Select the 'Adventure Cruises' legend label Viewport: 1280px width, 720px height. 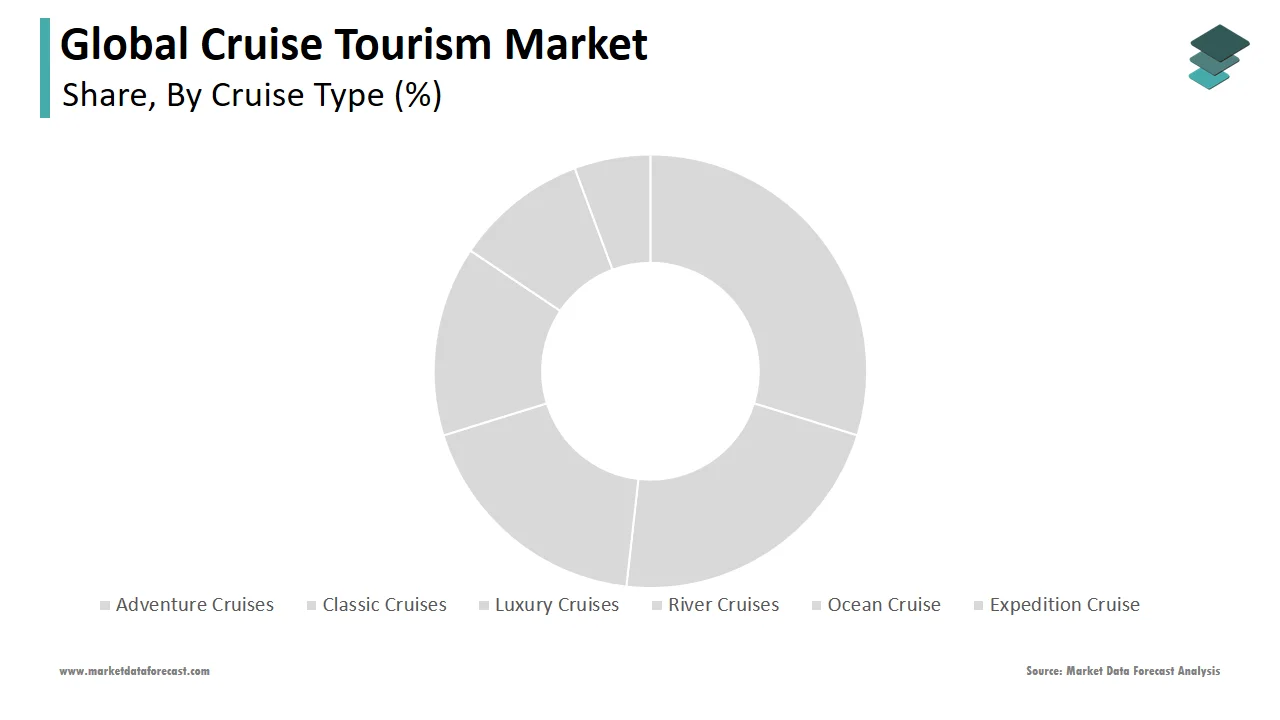point(195,605)
